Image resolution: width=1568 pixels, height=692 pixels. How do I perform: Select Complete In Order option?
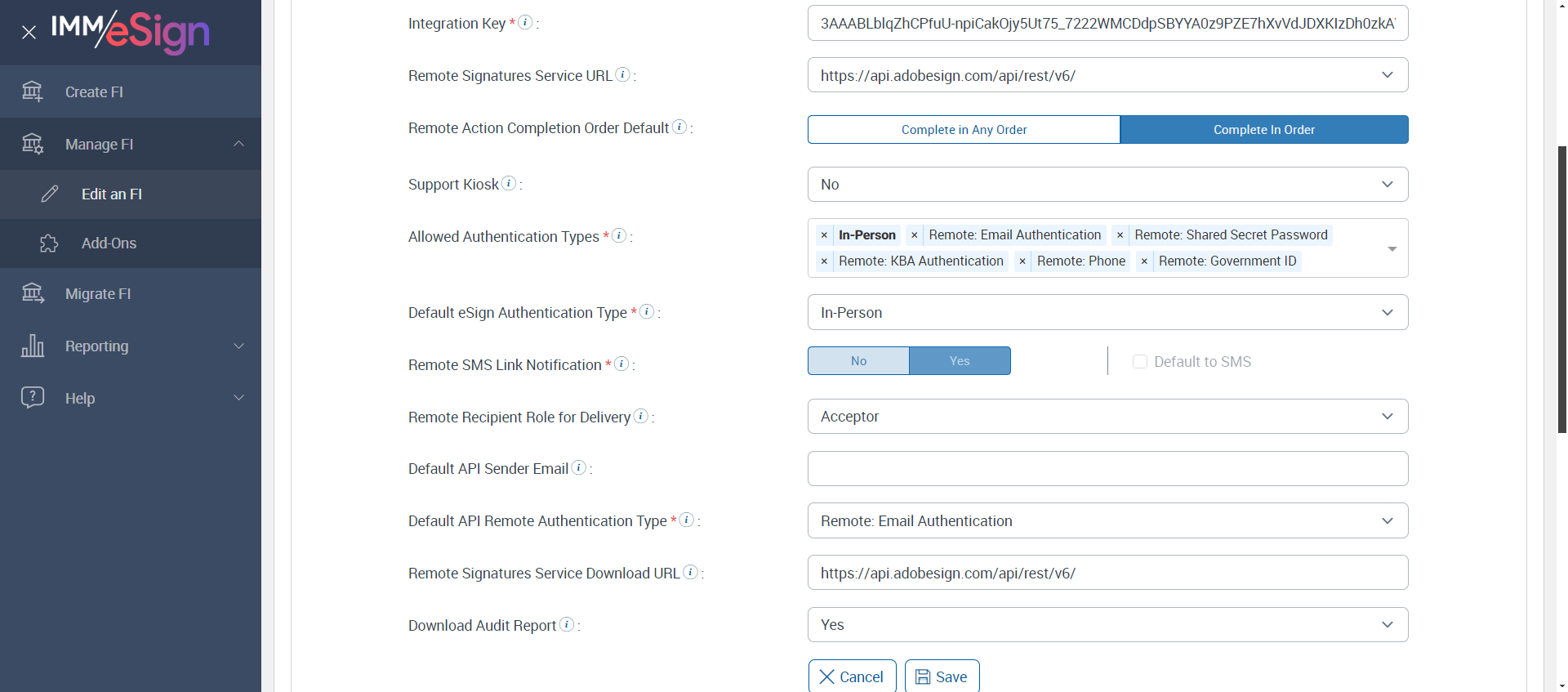pyautogui.click(x=1264, y=129)
